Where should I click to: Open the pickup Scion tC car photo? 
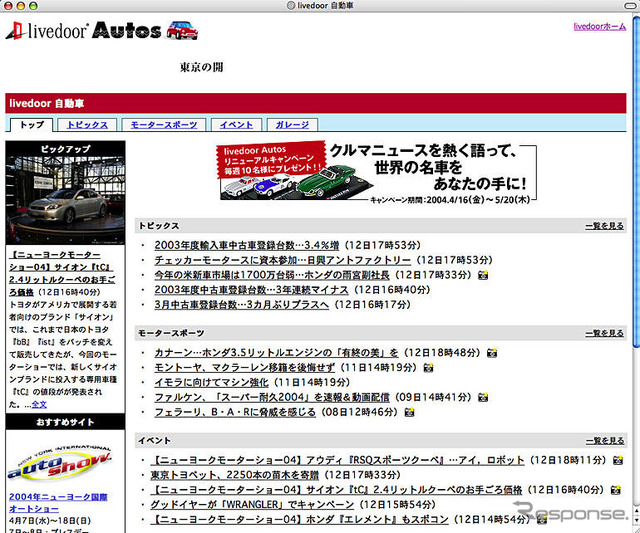[x=65, y=200]
